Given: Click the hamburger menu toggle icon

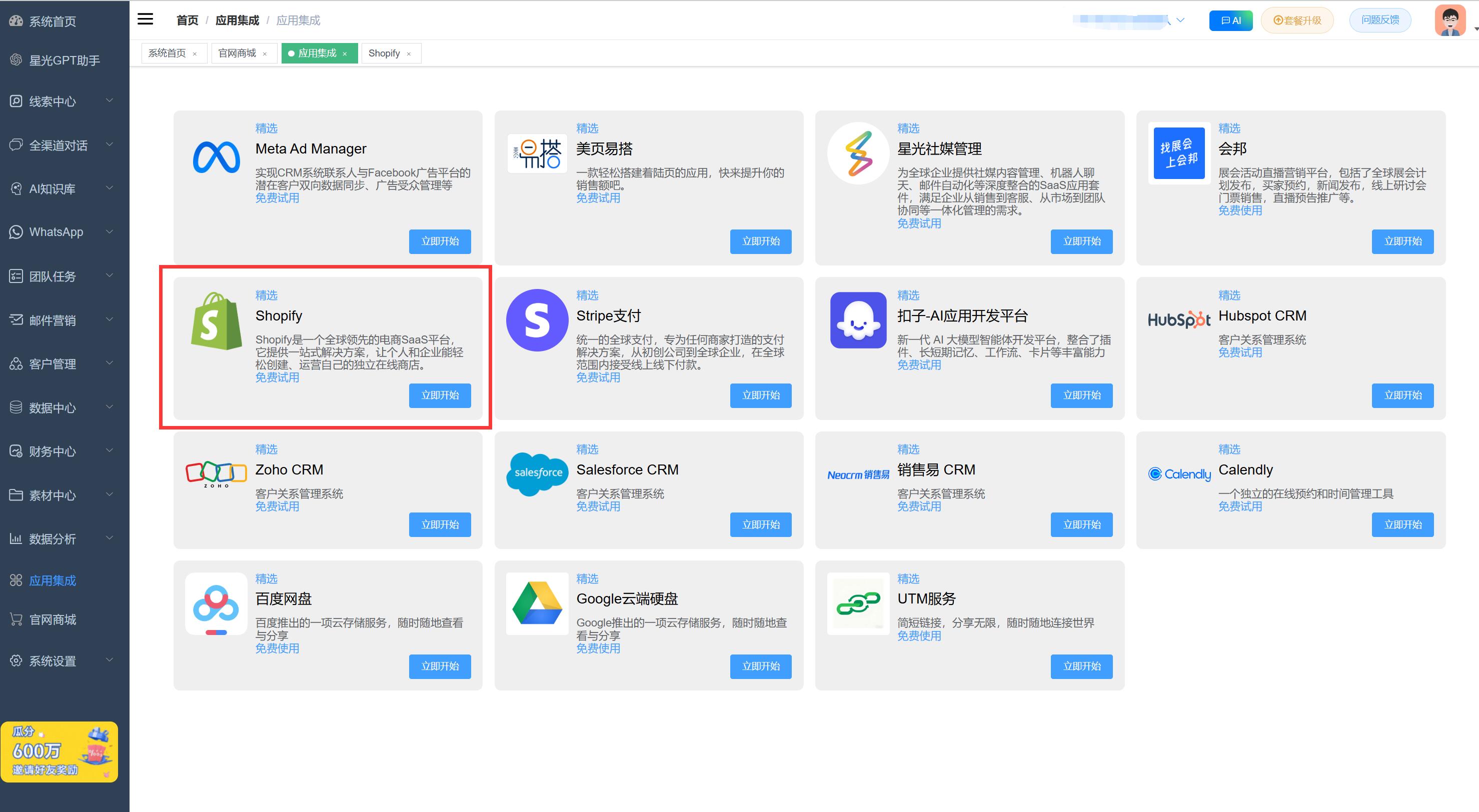Looking at the screenshot, I should 145,19.
